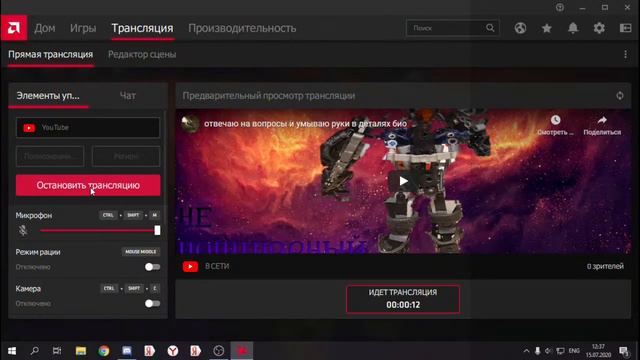This screenshot has width=640, height=360.
Task: Open OBS Studio from taskbar
Action: click(x=219, y=351)
